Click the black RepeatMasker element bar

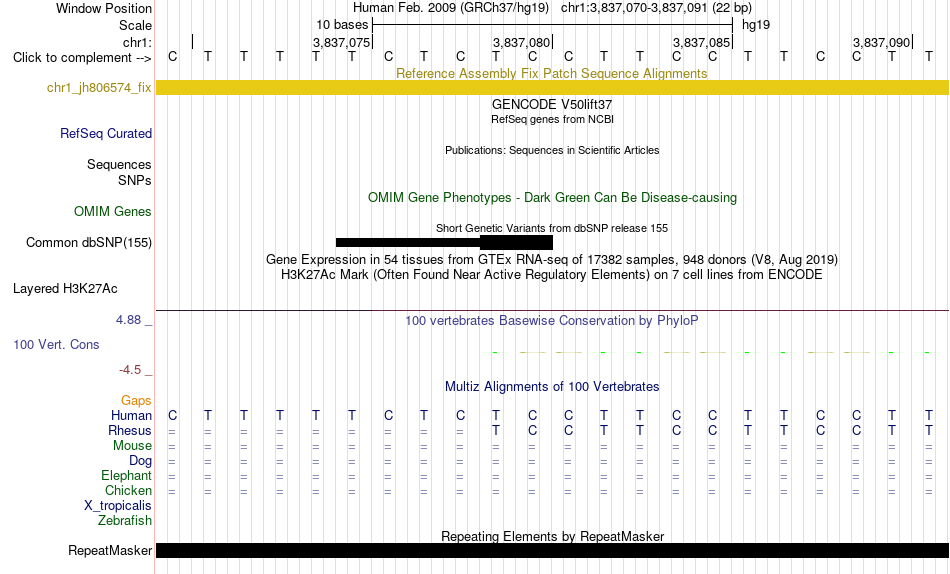[x=552, y=550]
